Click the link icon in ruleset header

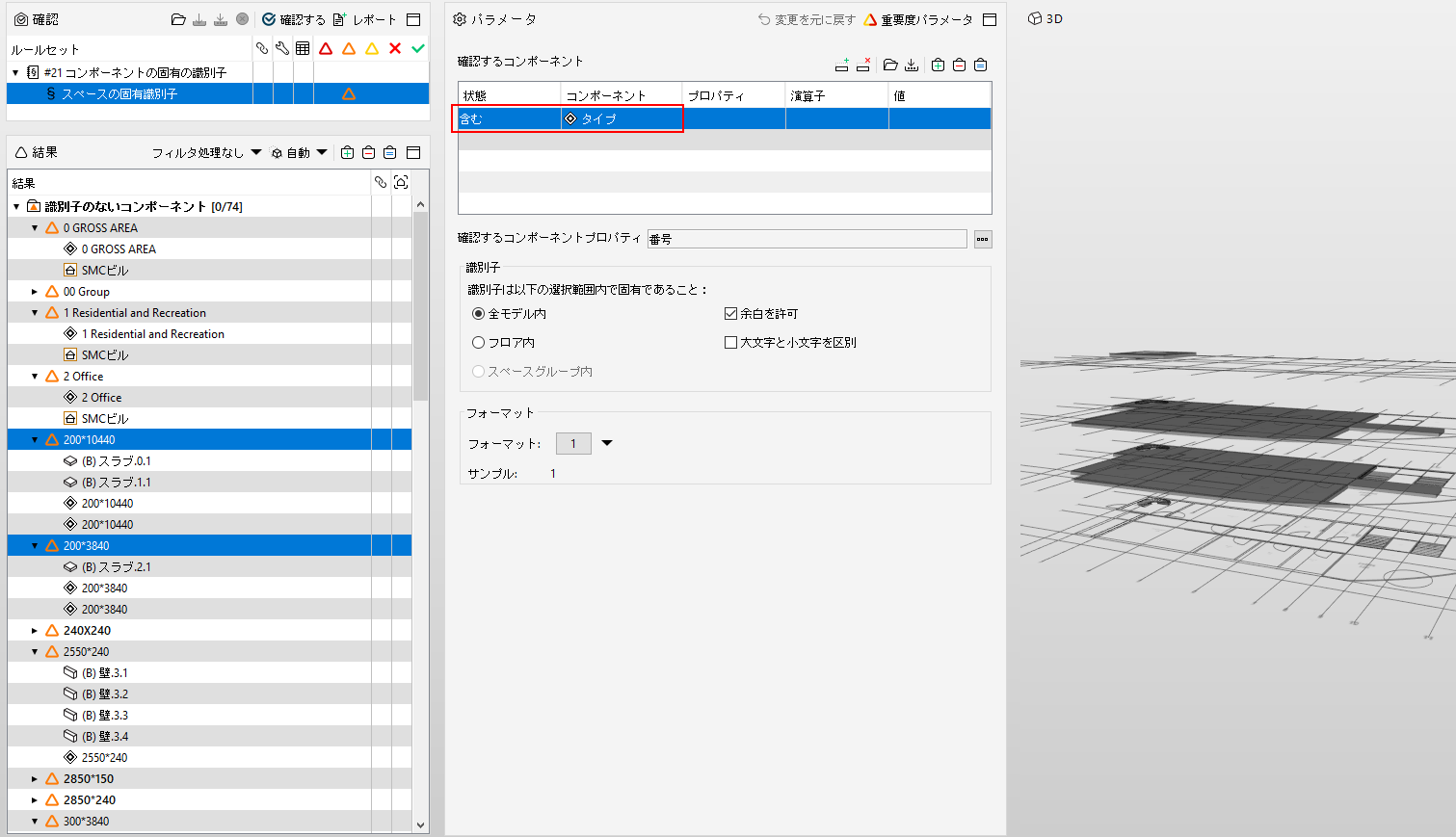tap(262, 48)
